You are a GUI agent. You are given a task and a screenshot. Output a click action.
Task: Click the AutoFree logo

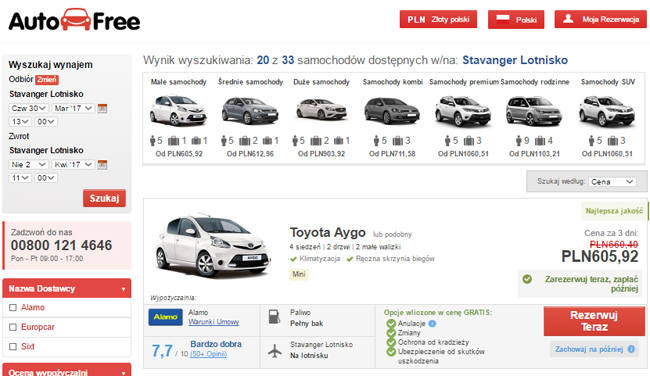click(x=74, y=20)
